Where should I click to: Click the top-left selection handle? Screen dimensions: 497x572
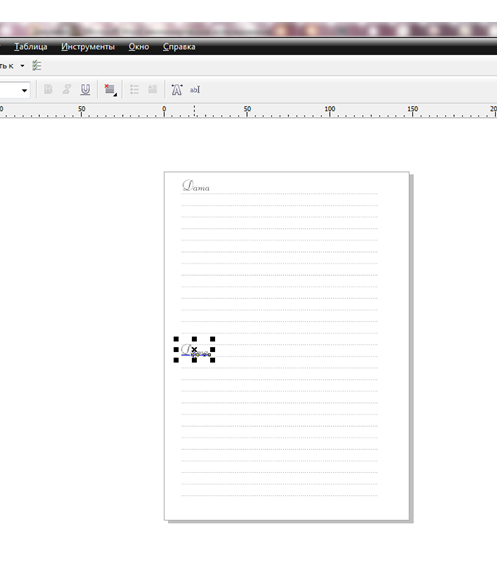pos(176,339)
